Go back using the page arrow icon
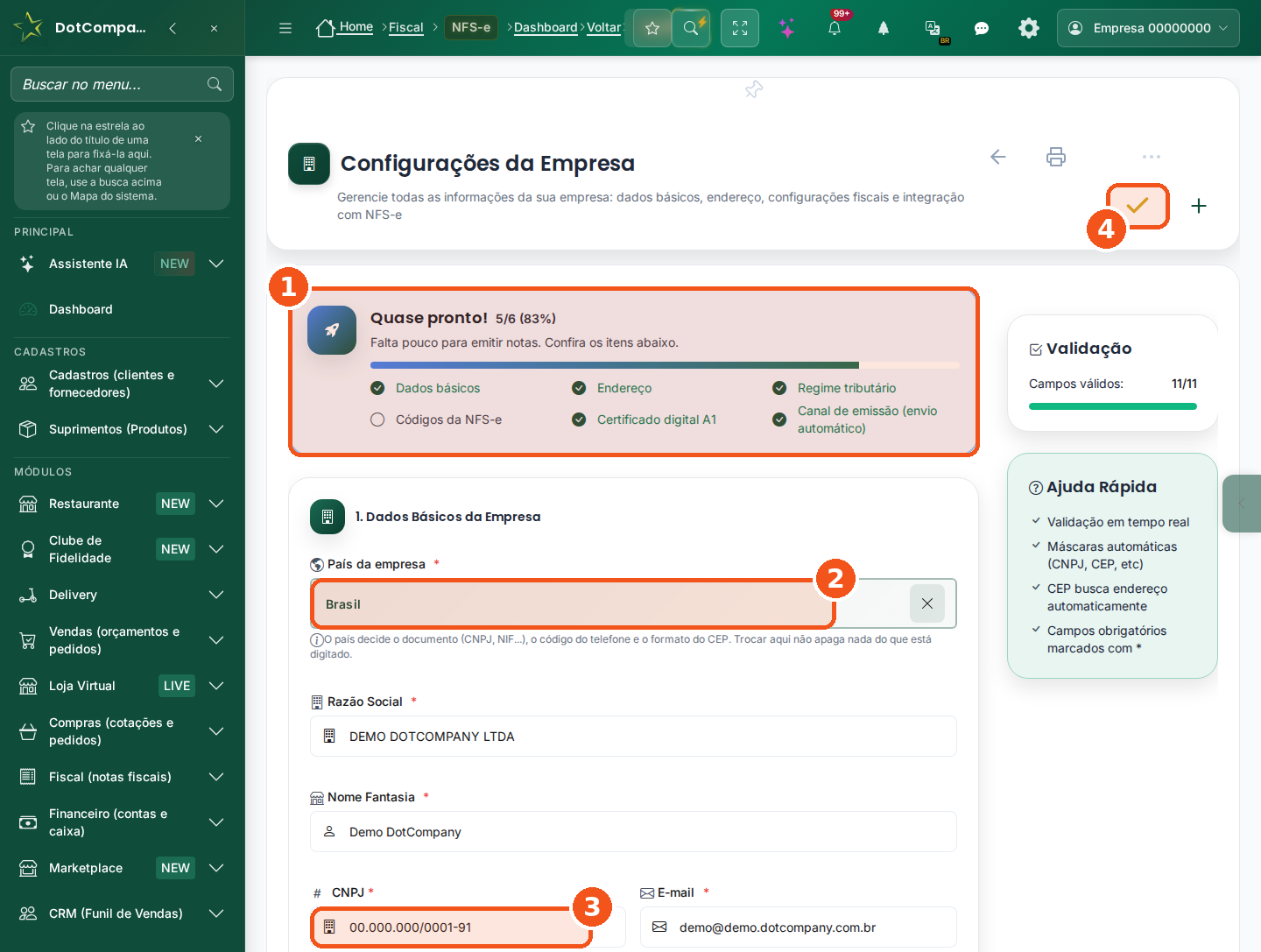The width and height of the screenshot is (1261, 952). coord(998,157)
